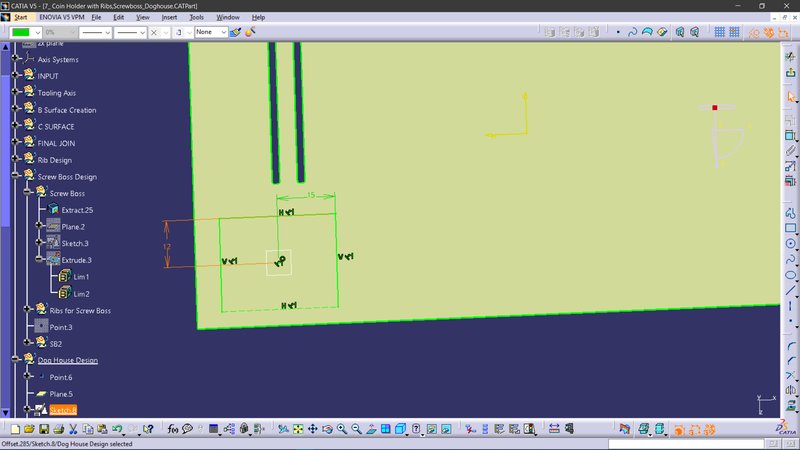Expand the SB2 node
This screenshot has height=450, width=800.
[x=28, y=342]
